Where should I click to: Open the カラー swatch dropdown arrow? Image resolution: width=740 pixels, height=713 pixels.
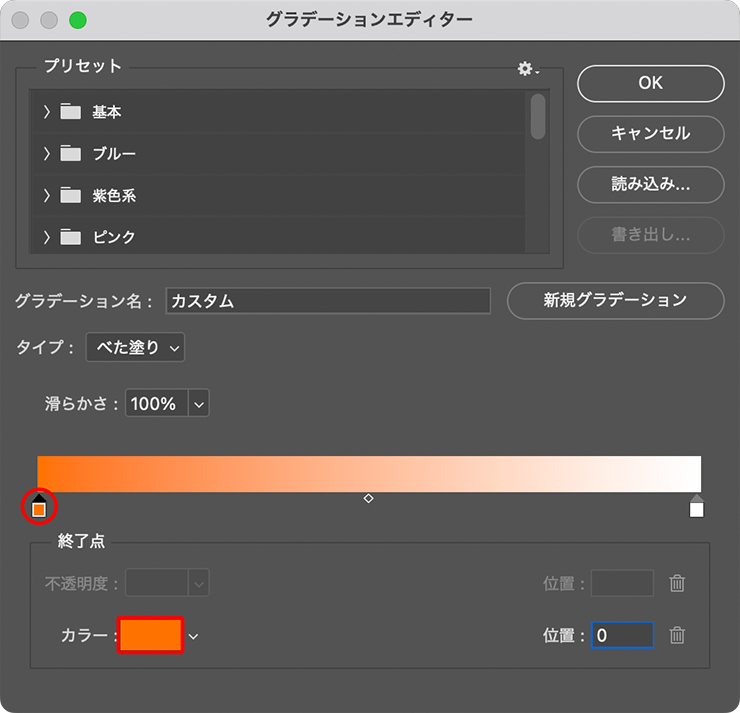194,636
